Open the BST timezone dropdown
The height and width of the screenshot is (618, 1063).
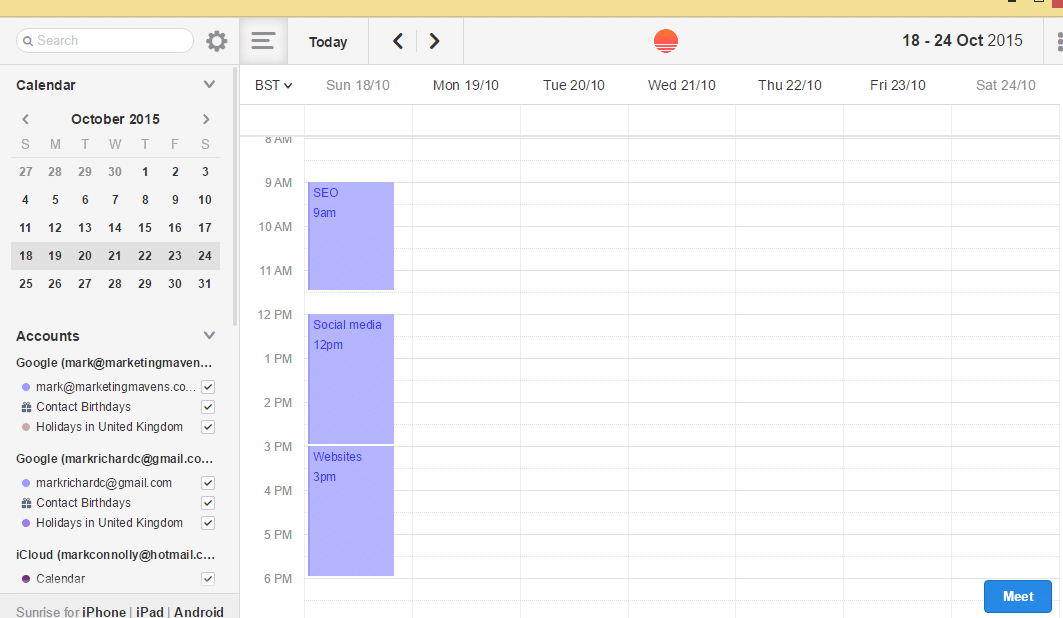pyautogui.click(x=273, y=85)
